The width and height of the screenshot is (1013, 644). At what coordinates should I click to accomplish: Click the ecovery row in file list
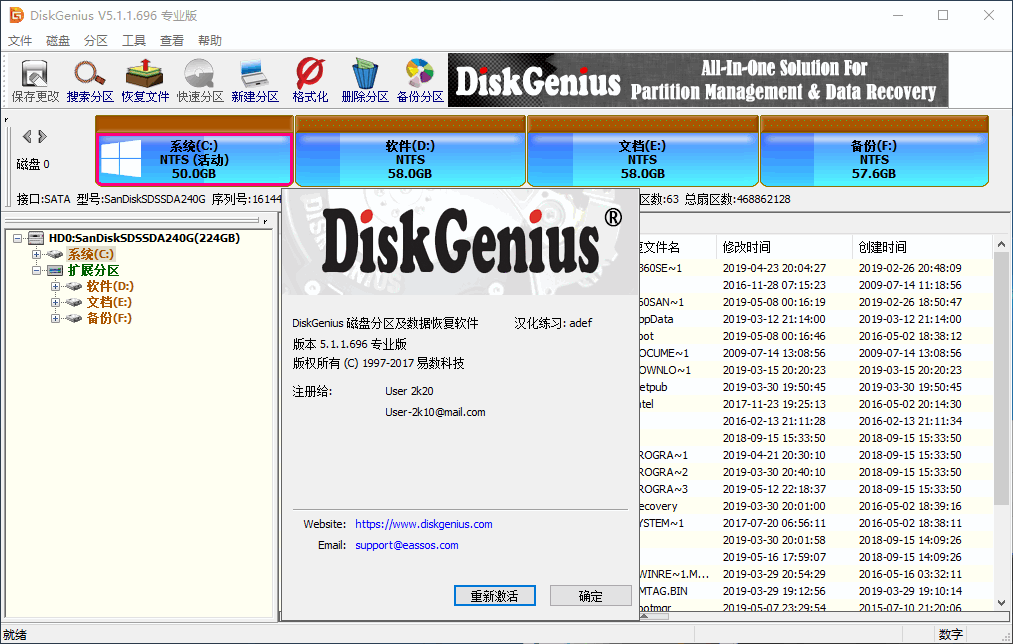tap(817, 506)
